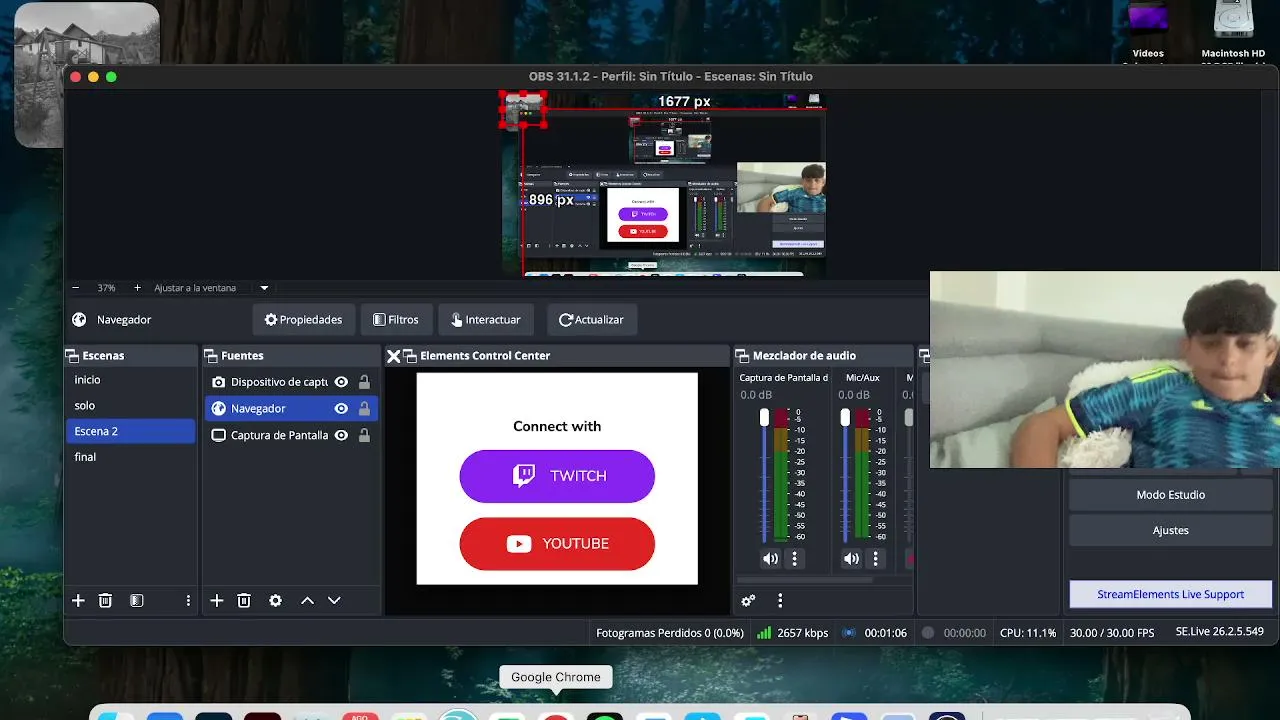Screen dimensions: 1280x720
Task: Open the Macintosh HD desktop drive icon
Action: pos(1233,32)
